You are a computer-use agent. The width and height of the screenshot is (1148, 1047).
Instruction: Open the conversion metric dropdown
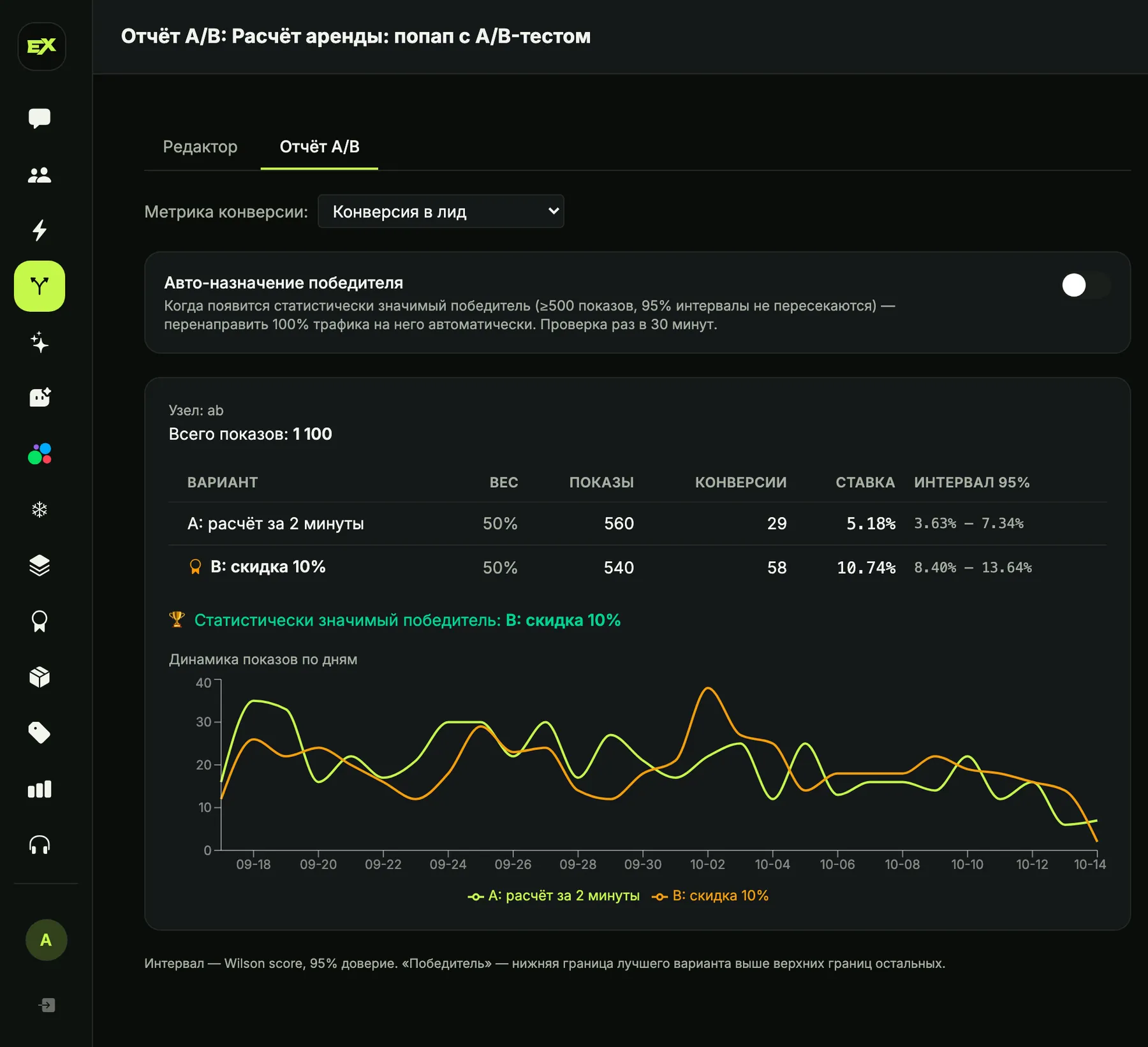pyautogui.click(x=441, y=211)
